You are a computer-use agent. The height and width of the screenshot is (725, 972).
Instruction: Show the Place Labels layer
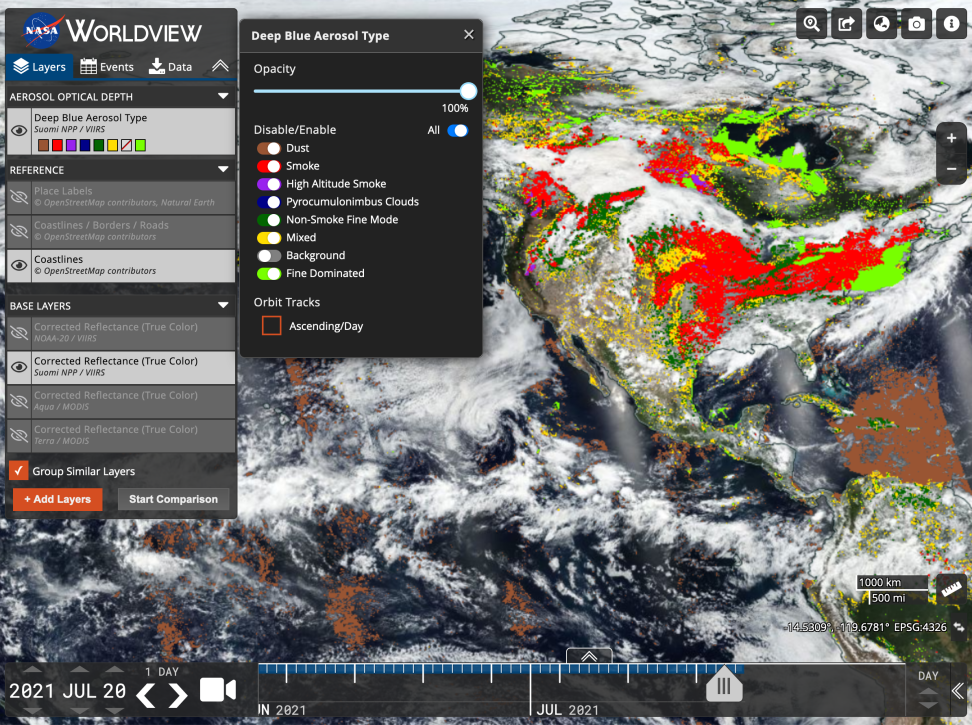point(19,196)
